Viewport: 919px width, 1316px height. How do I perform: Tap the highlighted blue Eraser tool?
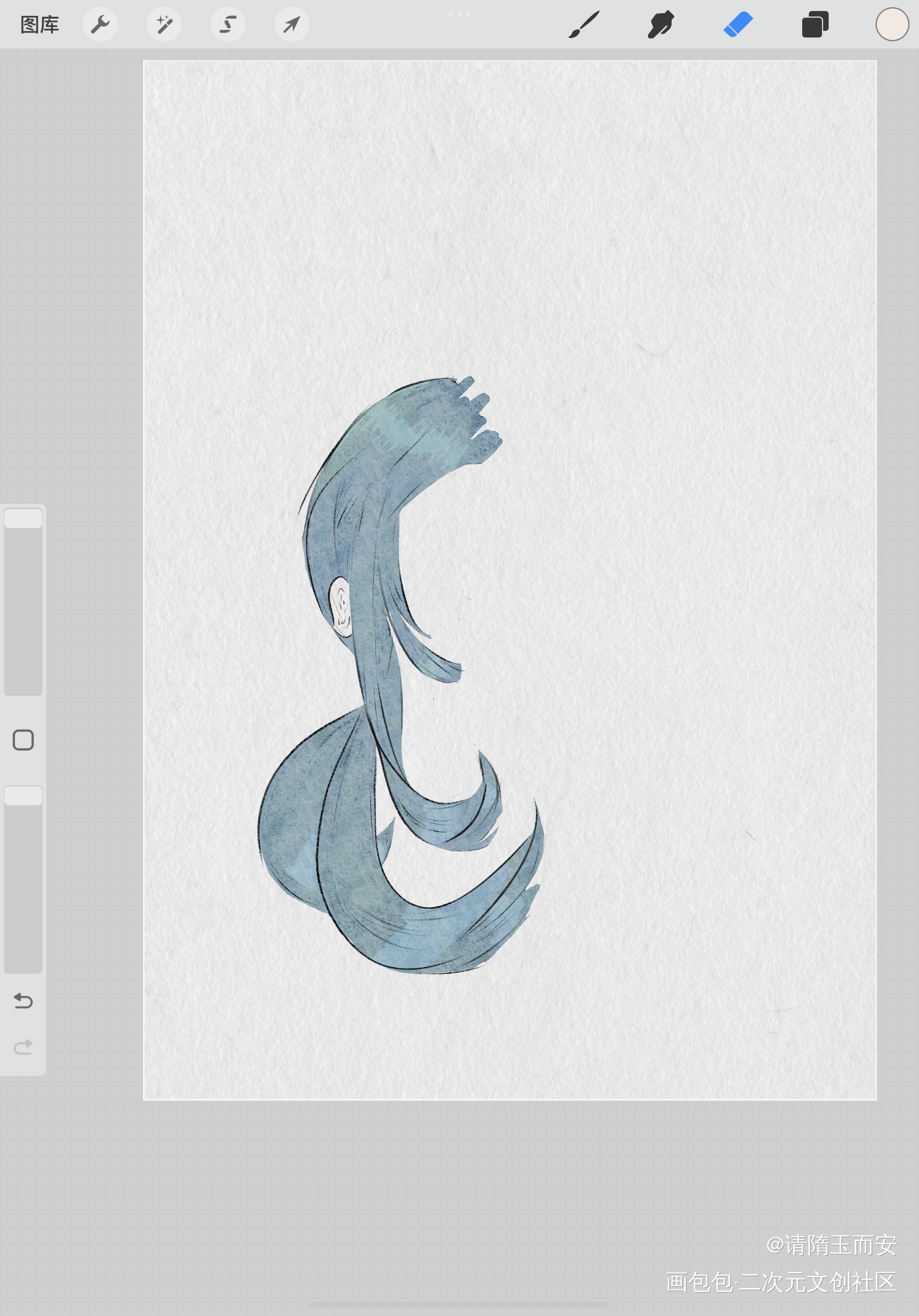(738, 25)
